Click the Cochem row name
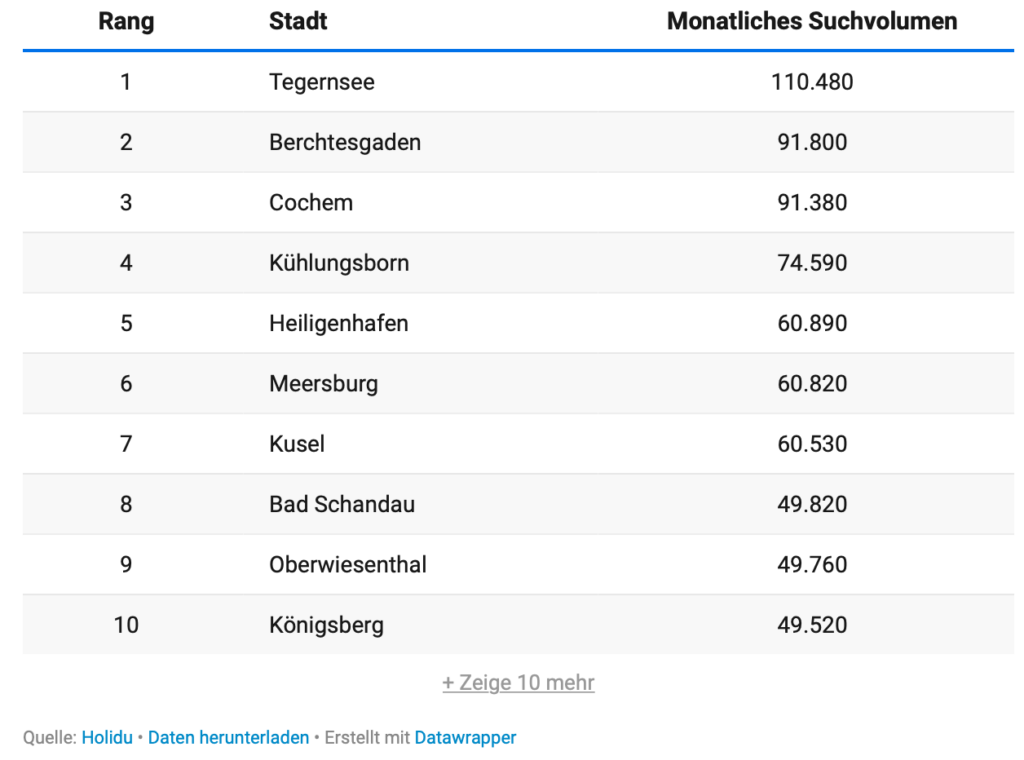The image size is (1024, 760). (311, 202)
